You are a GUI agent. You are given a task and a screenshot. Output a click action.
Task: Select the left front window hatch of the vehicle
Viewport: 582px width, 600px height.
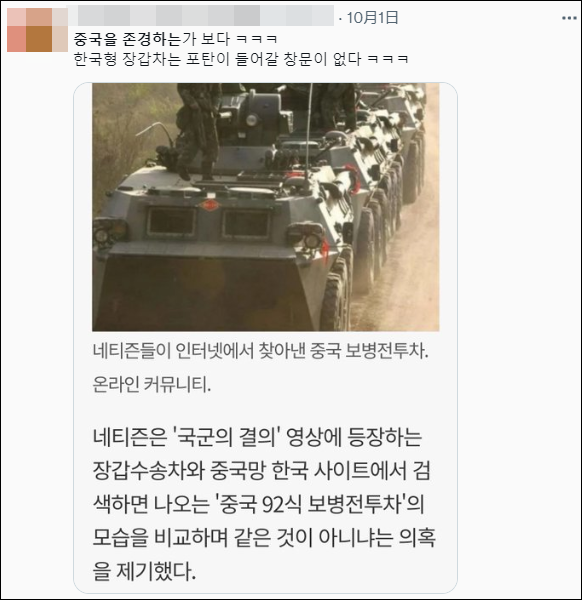point(171,222)
